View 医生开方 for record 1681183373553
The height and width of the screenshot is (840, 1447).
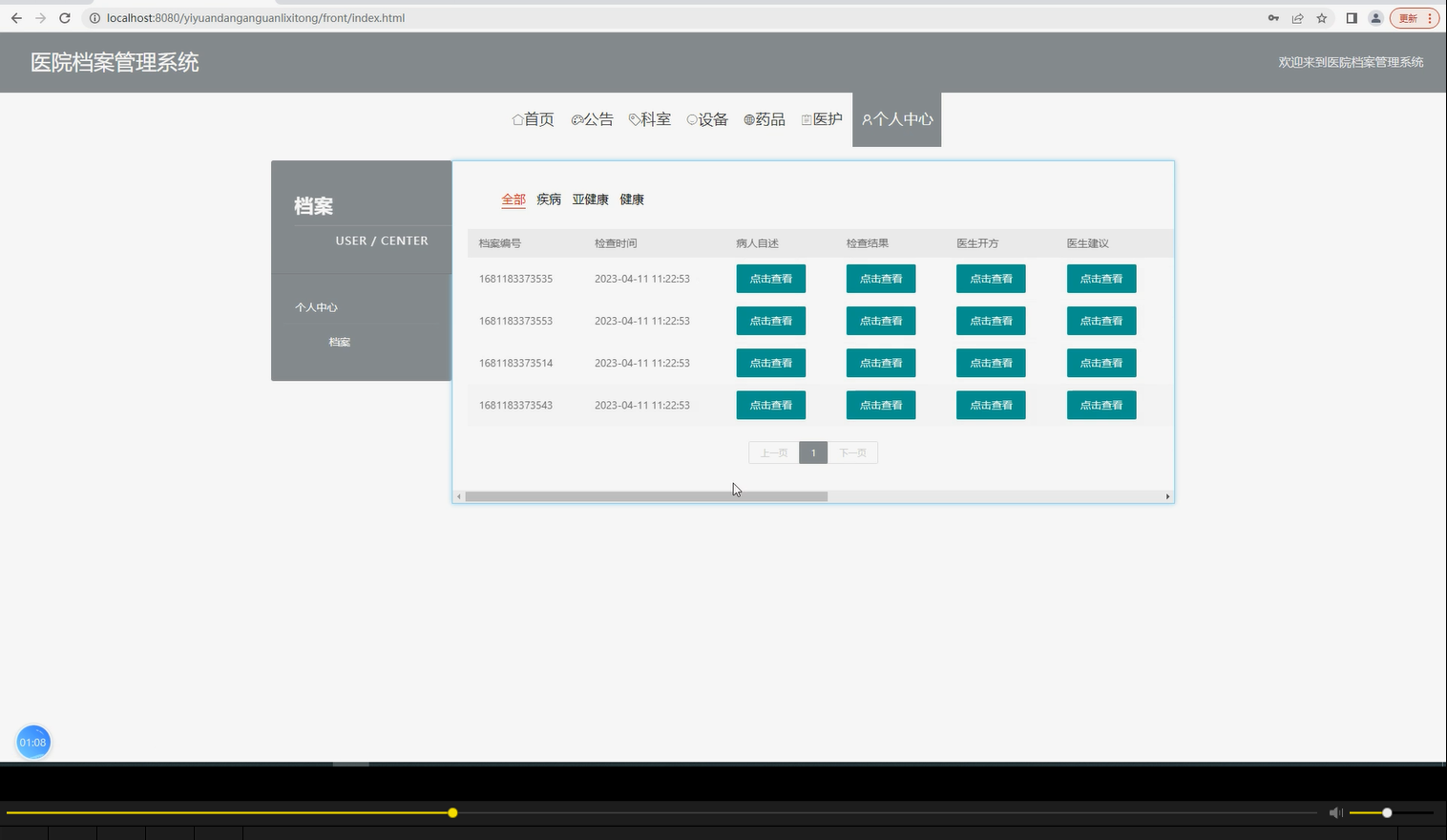(991, 321)
